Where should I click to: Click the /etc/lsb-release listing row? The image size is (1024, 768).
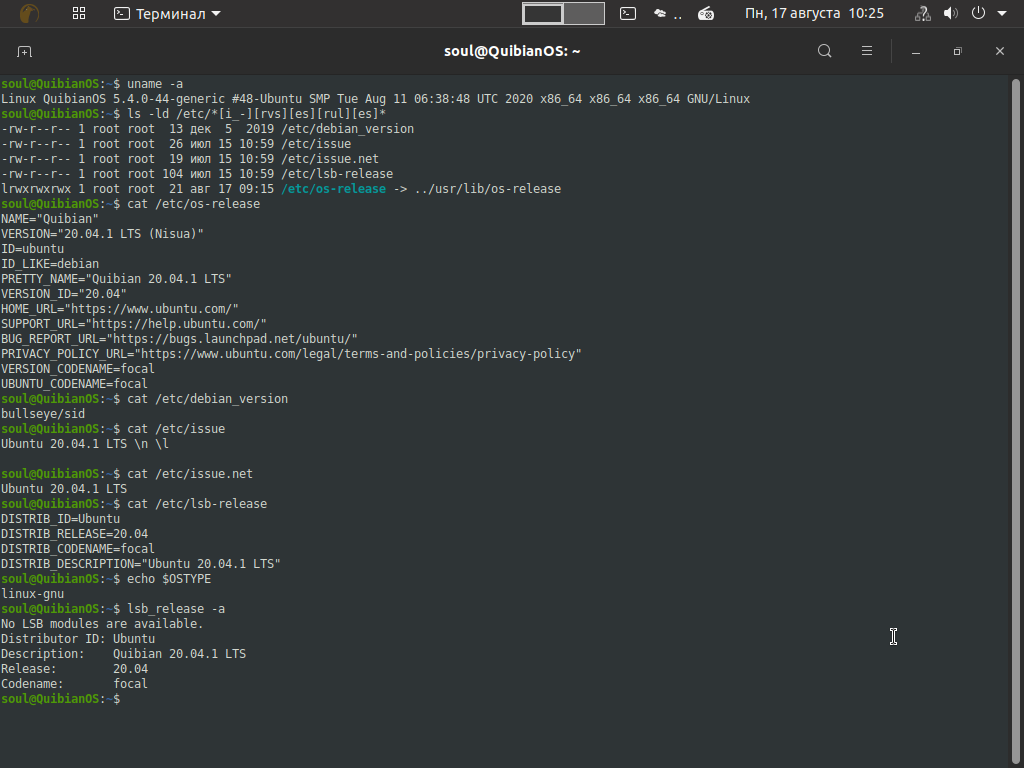(197, 174)
